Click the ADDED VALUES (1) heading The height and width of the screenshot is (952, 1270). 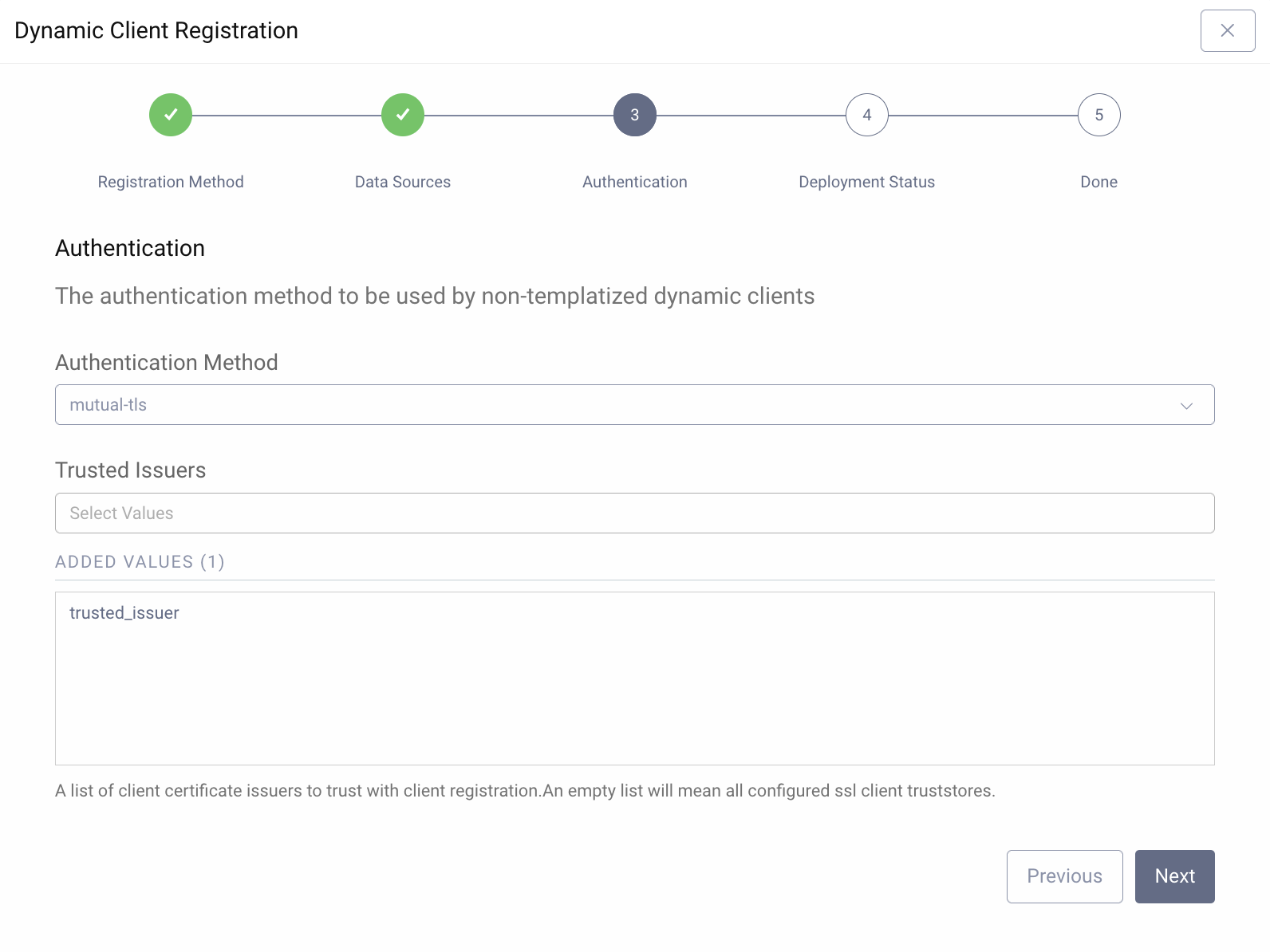coord(140,562)
